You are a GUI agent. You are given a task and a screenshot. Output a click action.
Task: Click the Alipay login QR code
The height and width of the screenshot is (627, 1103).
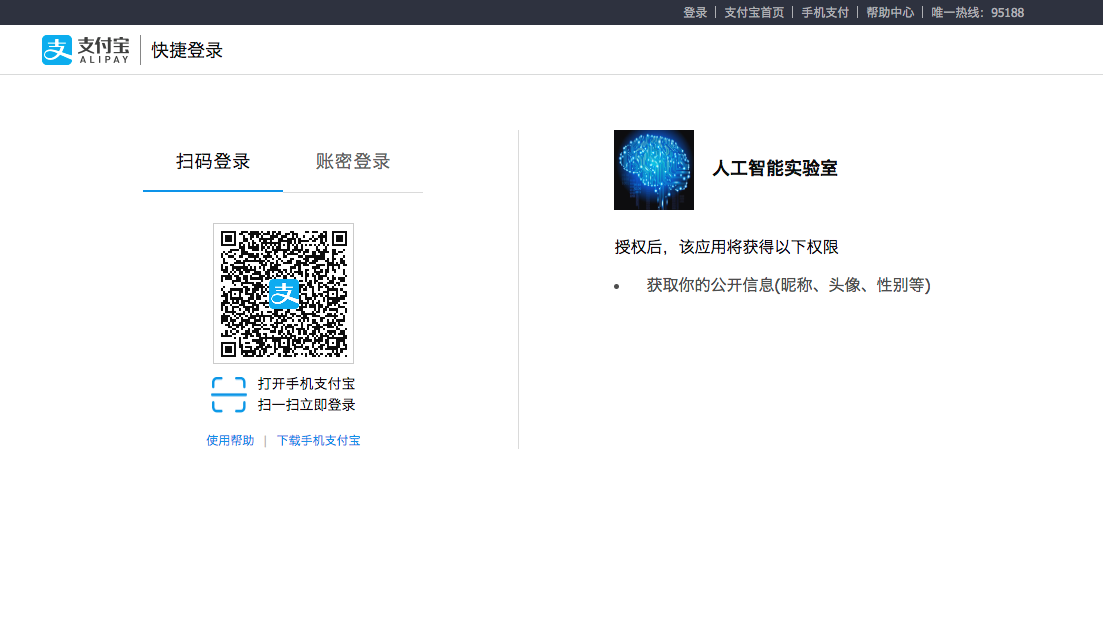point(283,293)
